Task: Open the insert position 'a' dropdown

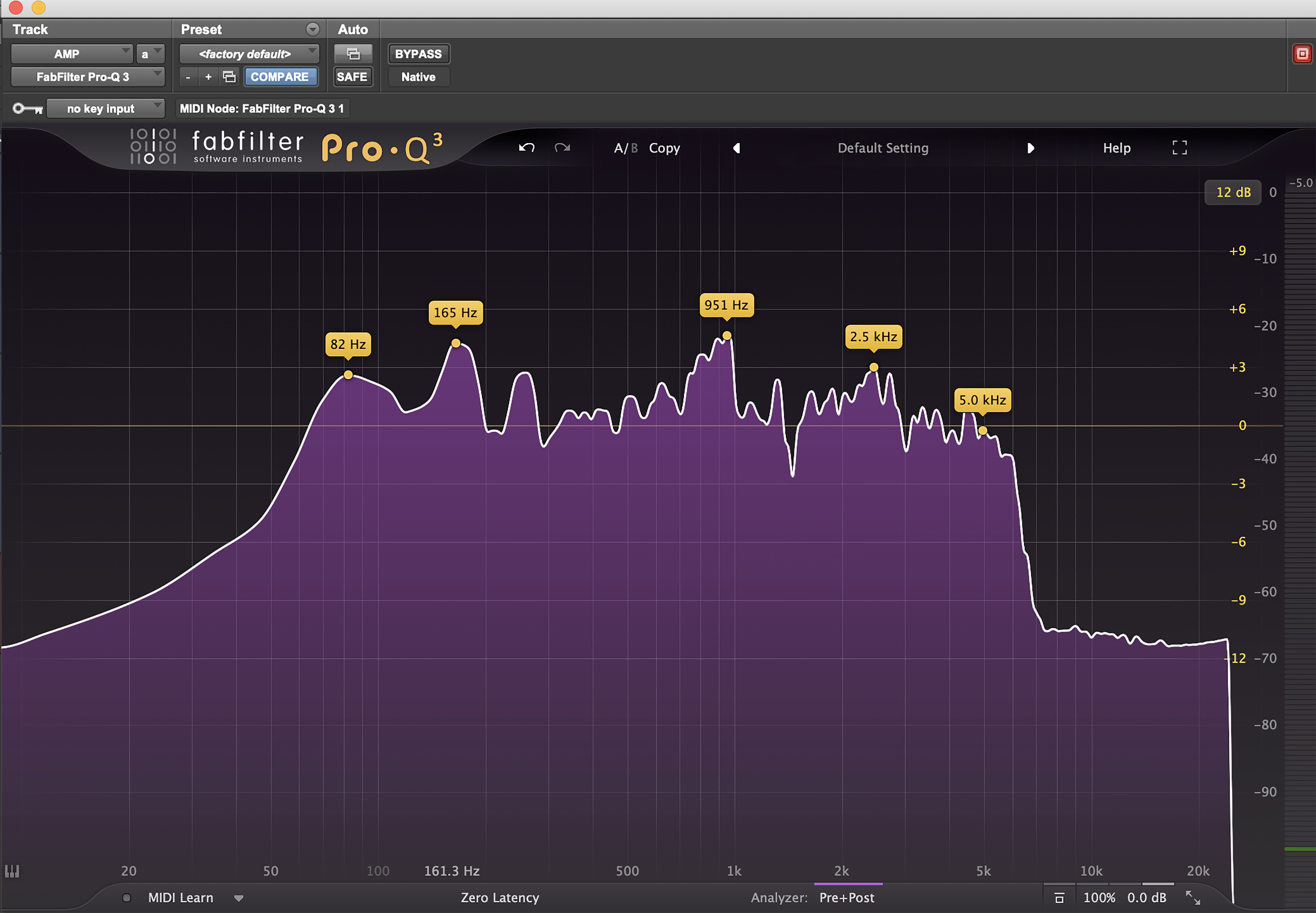Action: coord(150,54)
